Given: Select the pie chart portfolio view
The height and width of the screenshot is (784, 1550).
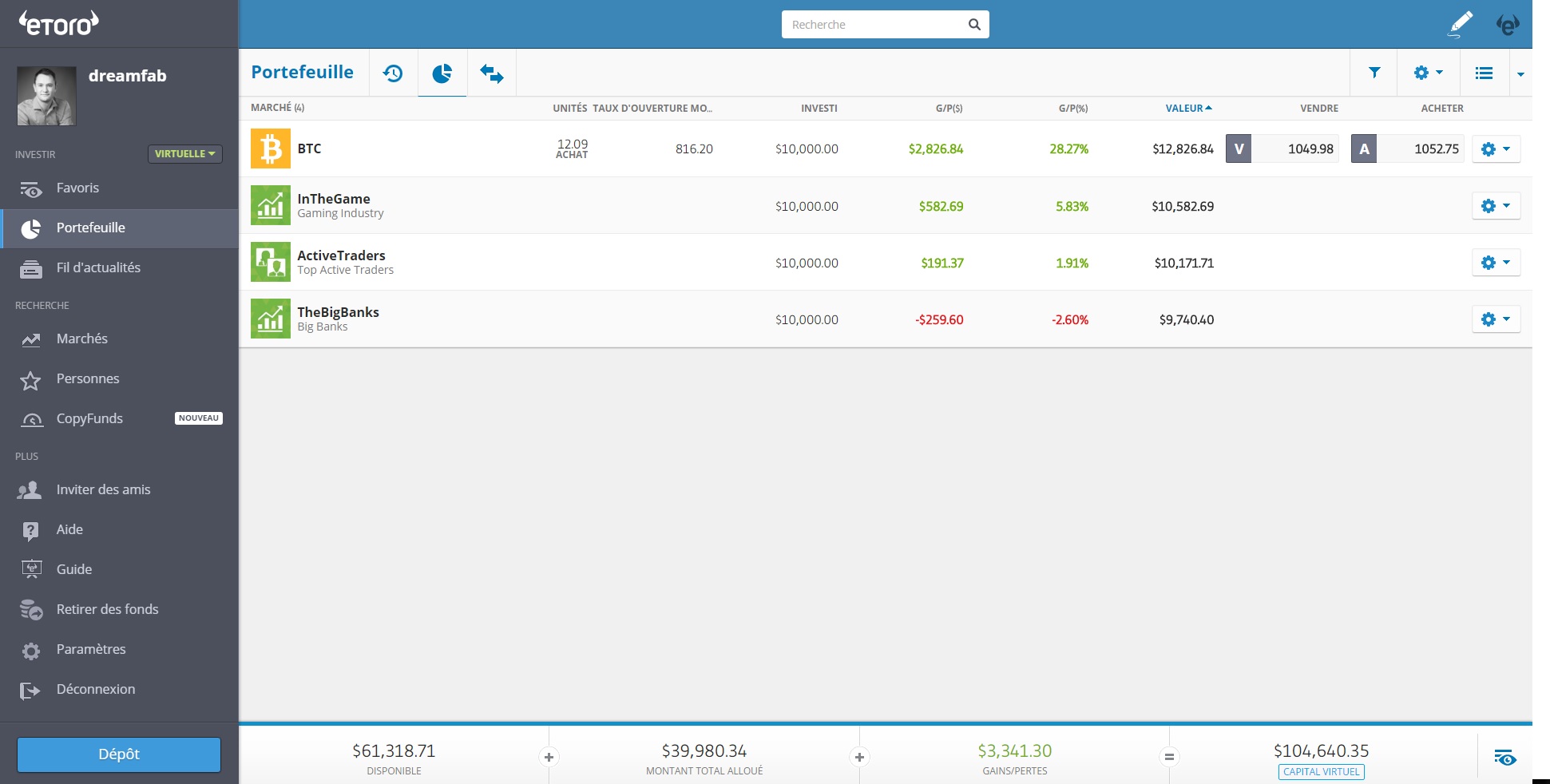Looking at the screenshot, I should [x=442, y=73].
